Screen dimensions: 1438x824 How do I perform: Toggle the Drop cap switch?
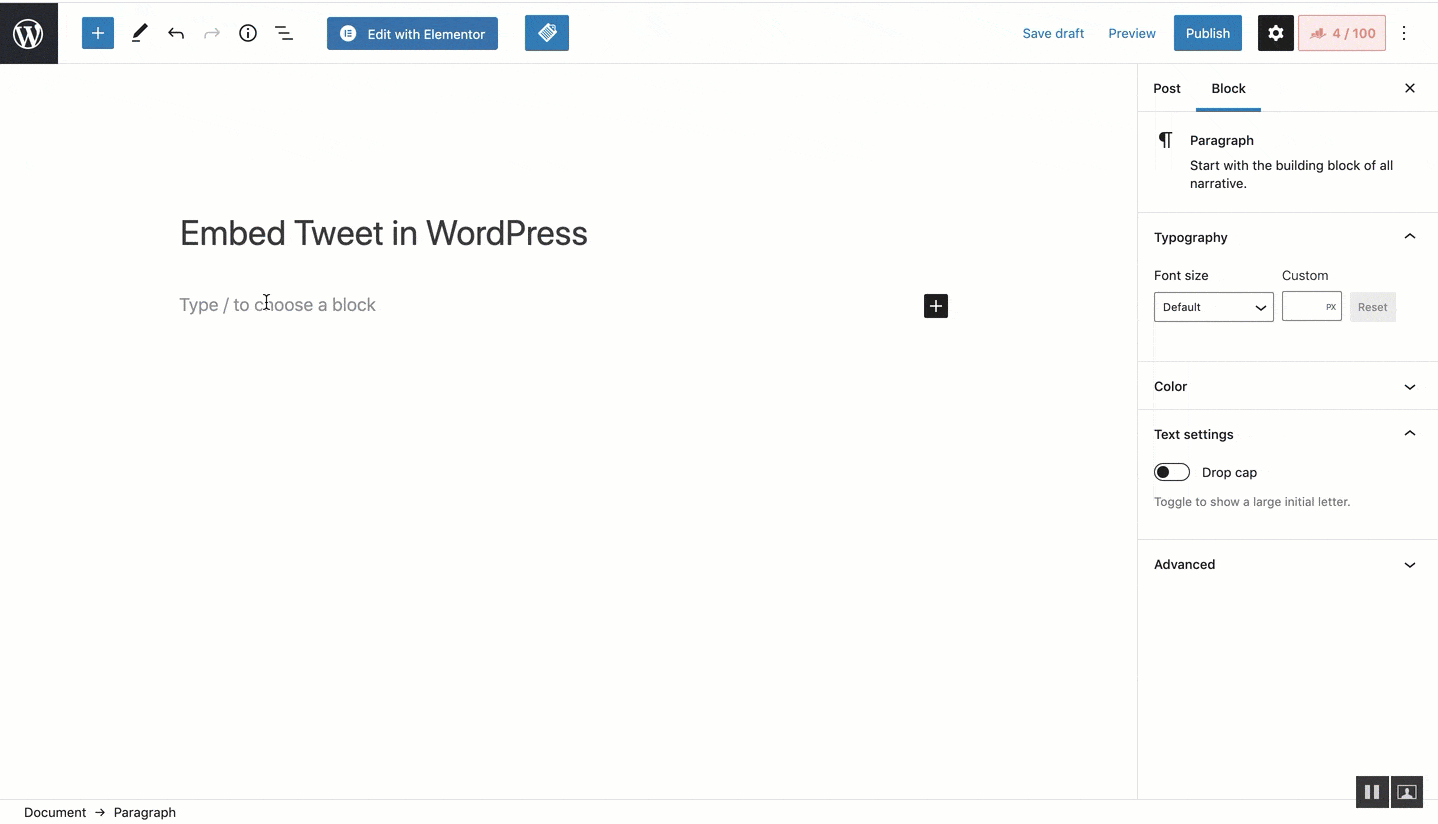(1171, 472)
